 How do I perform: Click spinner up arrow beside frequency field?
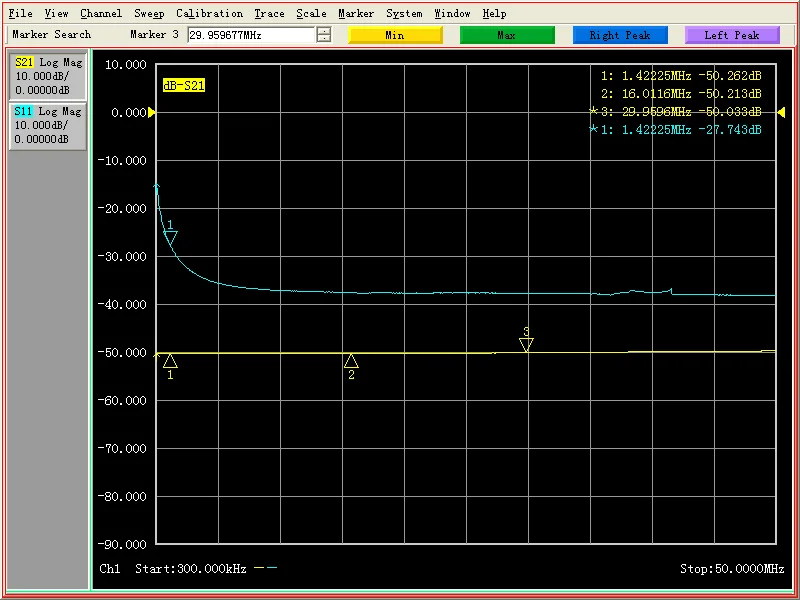[x=322, y=31]
